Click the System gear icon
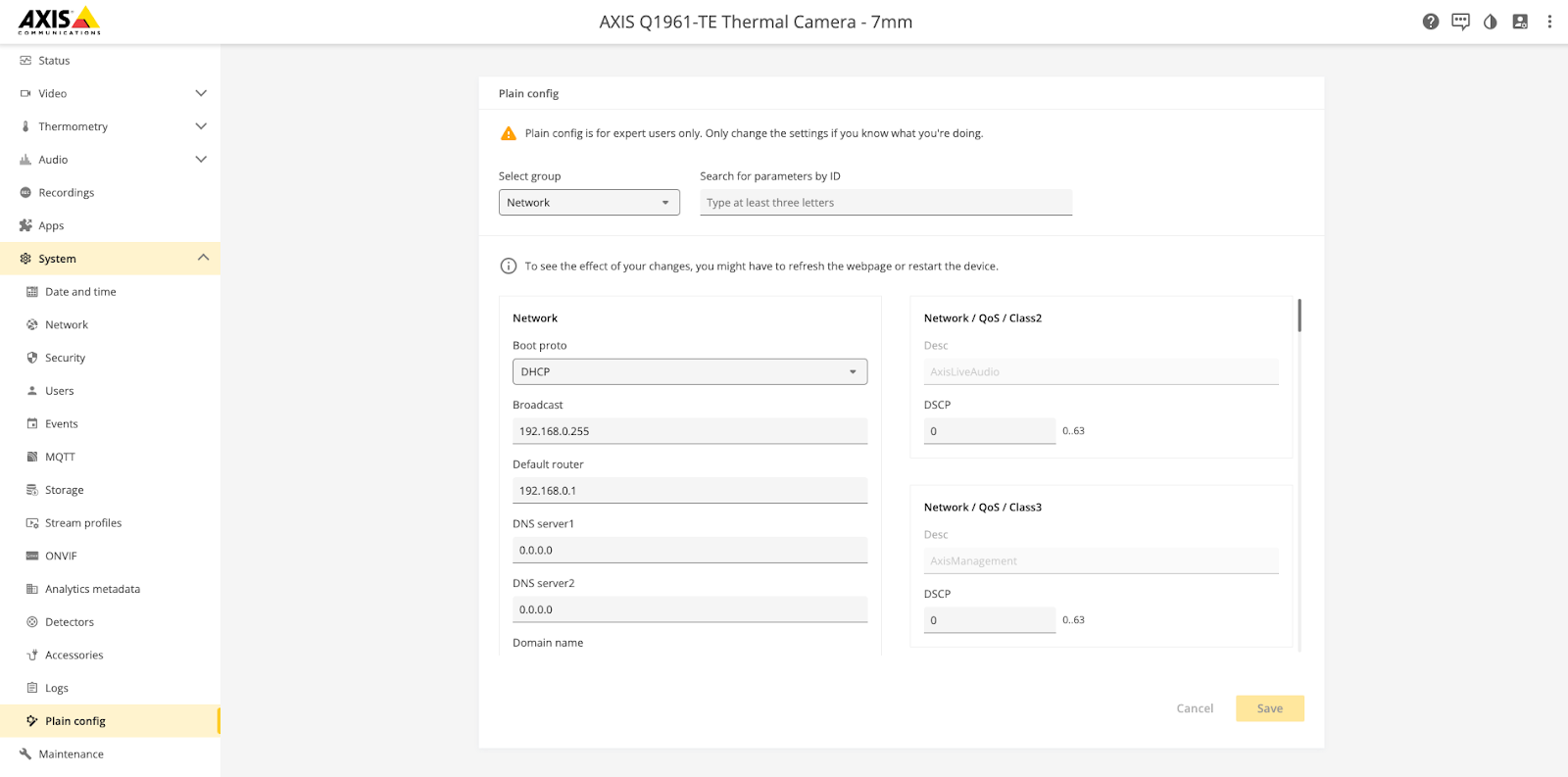1568x777 pixels. click(25, 259)
